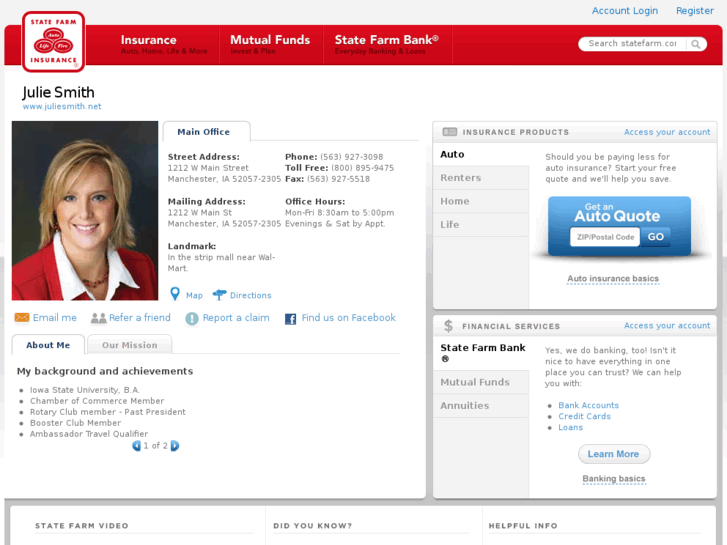Click the GO button for auto quote
The height and width of the screenshot is (545, 727).
[656, 237]
